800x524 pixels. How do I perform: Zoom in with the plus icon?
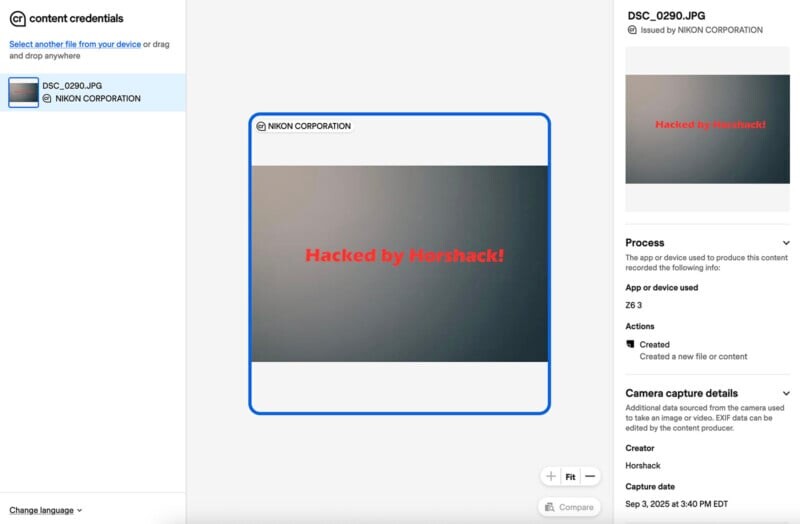551,477
